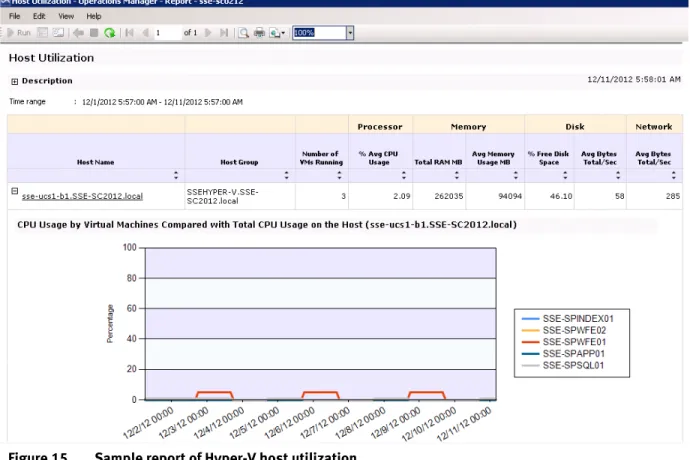
Task: Sort by % Free Disk Space arrows
Action: tap(565, 175)
